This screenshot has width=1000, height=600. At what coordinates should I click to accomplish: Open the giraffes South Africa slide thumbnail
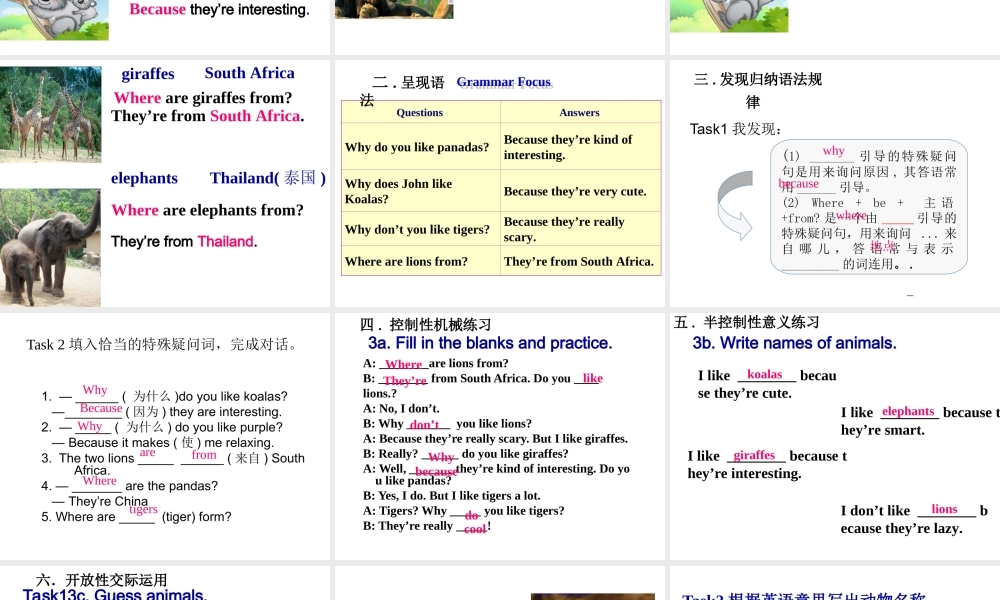coord(165,184)
